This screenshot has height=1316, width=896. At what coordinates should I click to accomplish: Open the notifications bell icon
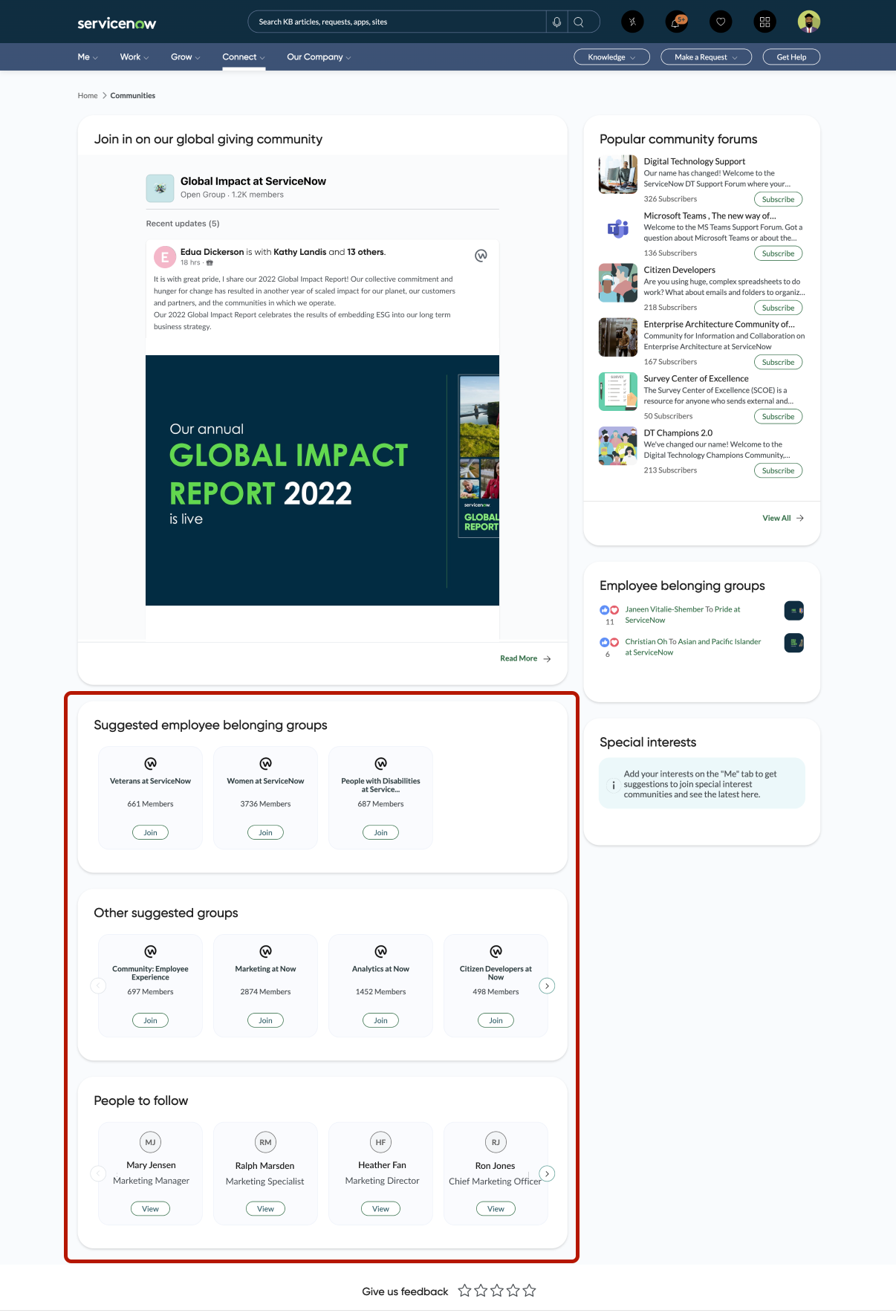coord(676,22)
